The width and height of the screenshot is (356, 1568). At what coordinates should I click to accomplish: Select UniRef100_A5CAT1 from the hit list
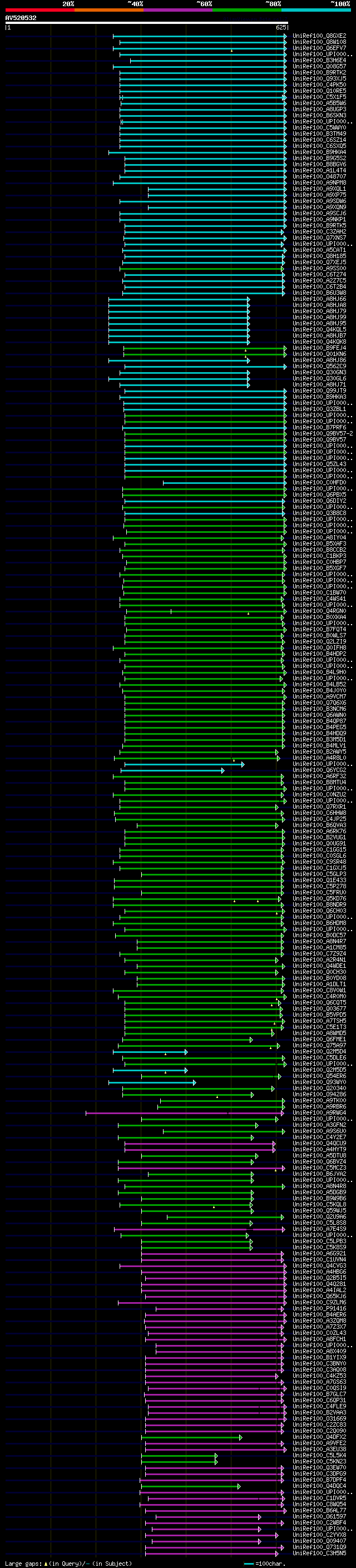319,250
